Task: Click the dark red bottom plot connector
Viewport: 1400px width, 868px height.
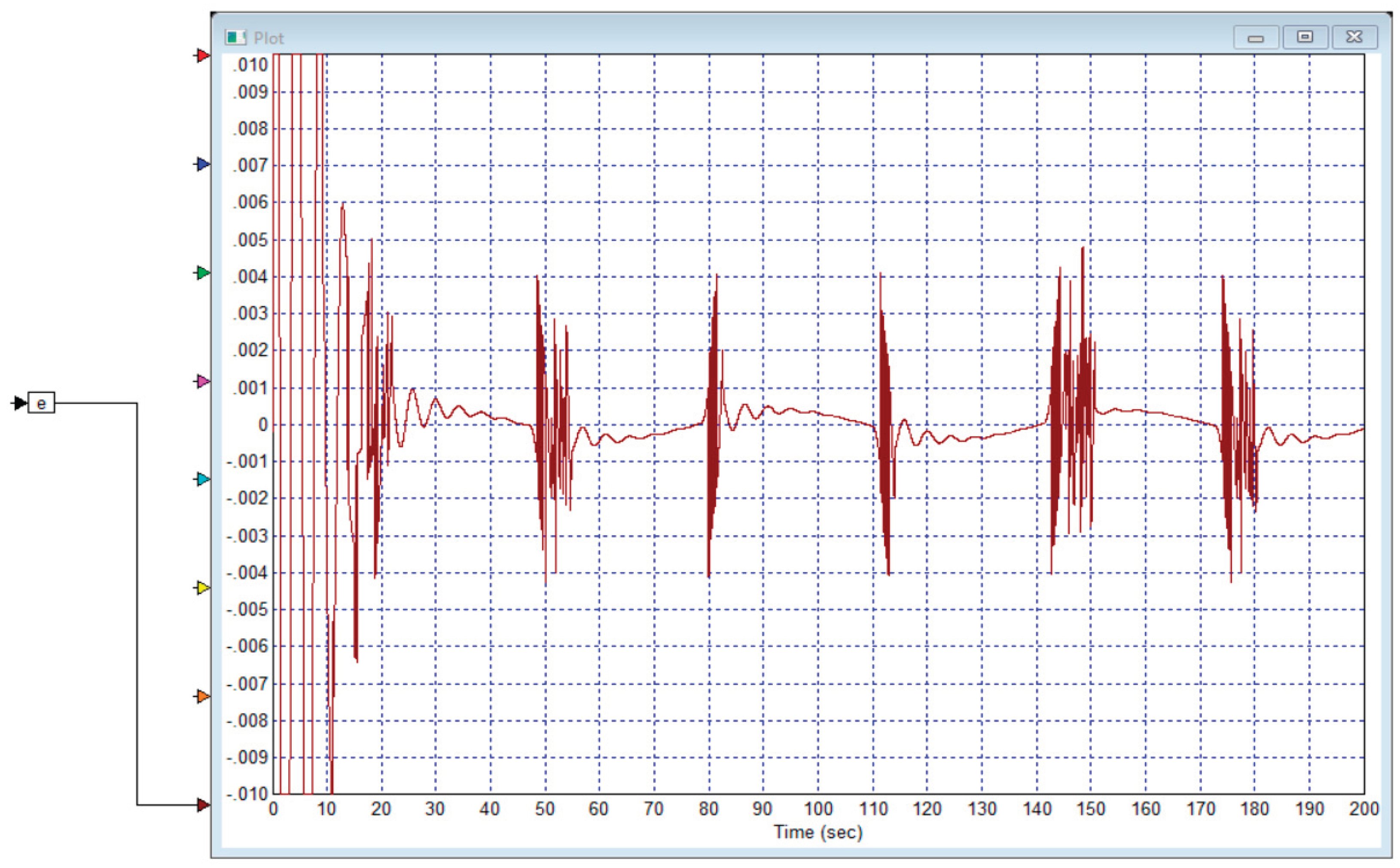Action: click(203, 805)
